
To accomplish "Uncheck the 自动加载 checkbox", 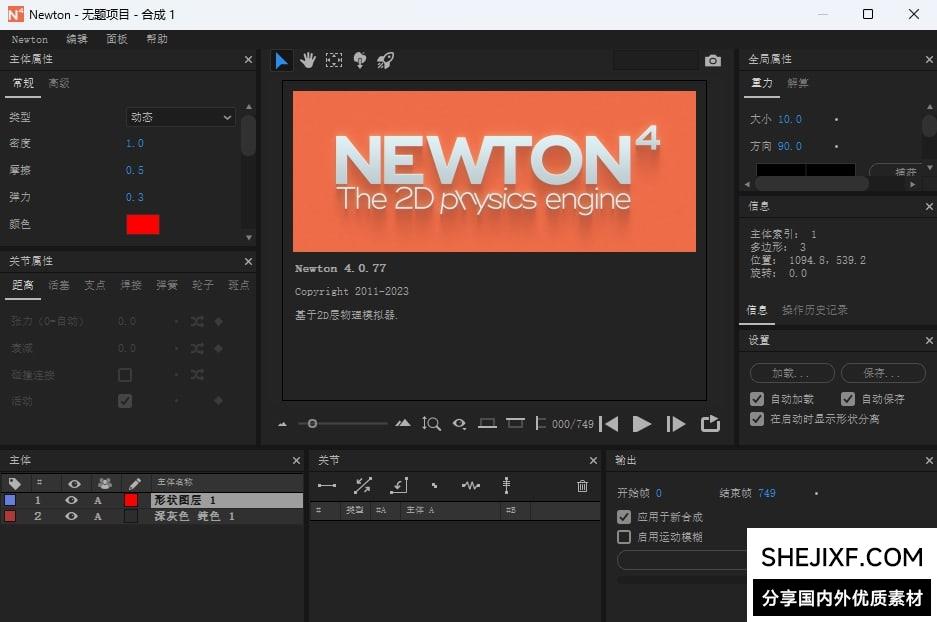I will (x=757, y=399).
